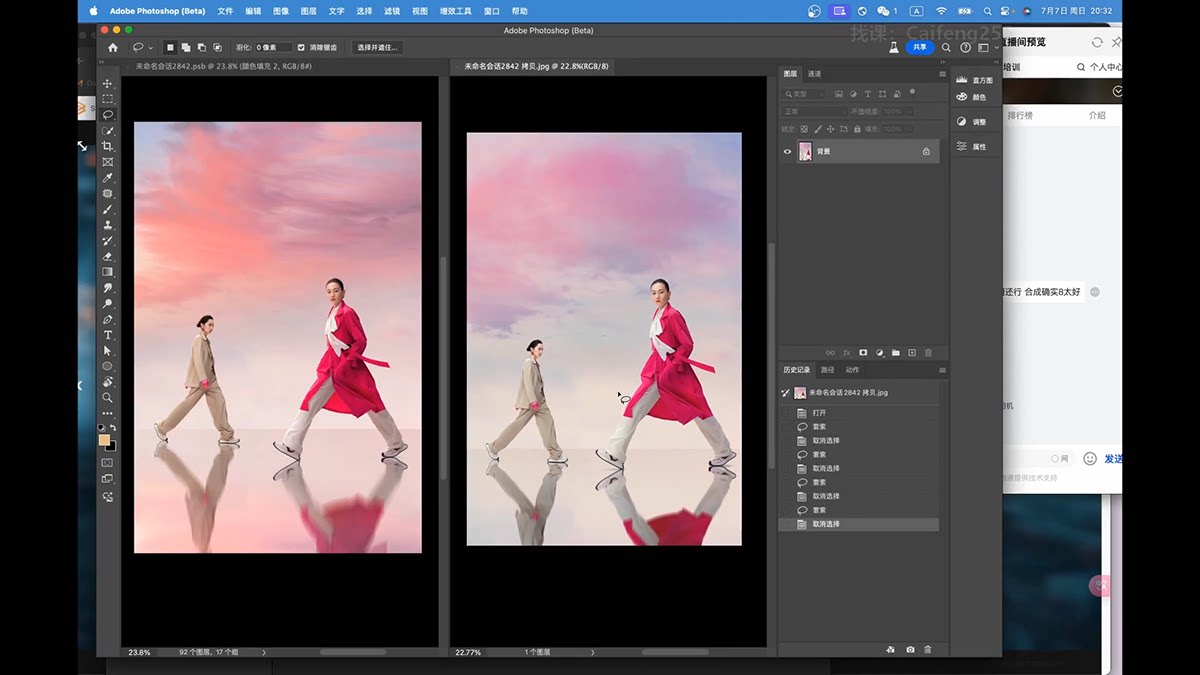Open the Lasso tool preset dropdown arrow
This screenshot has height=675, width=1200.
pos(151,48)
